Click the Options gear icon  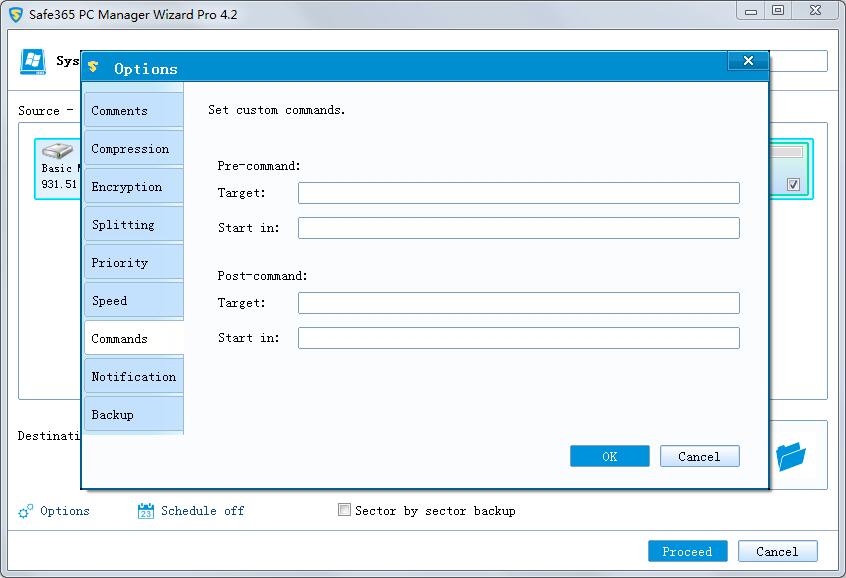point(26,511)
